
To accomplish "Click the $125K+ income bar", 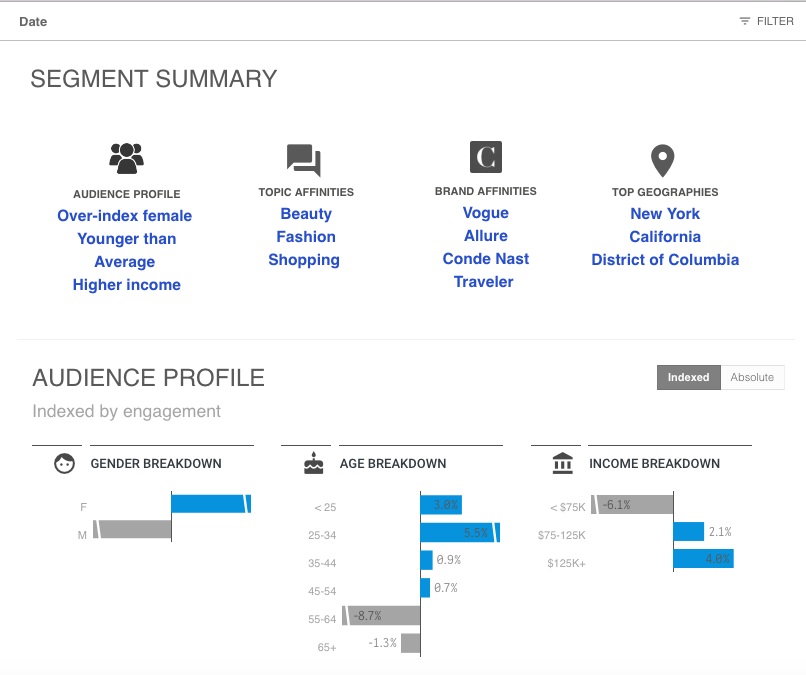I will click(x=703, y=558).
